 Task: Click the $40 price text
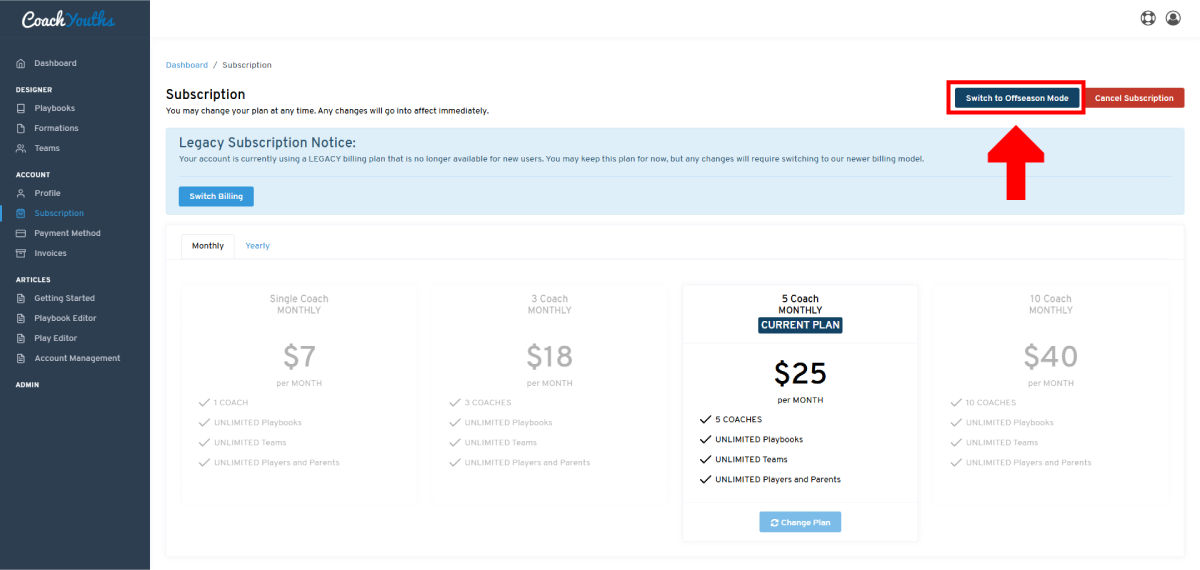coord(1051,356)
